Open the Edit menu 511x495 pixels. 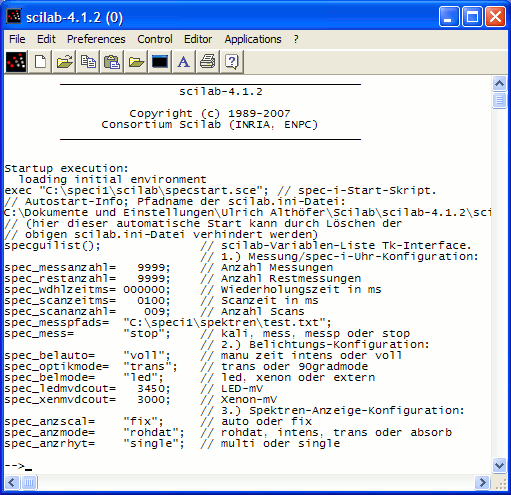click(46, 39)
